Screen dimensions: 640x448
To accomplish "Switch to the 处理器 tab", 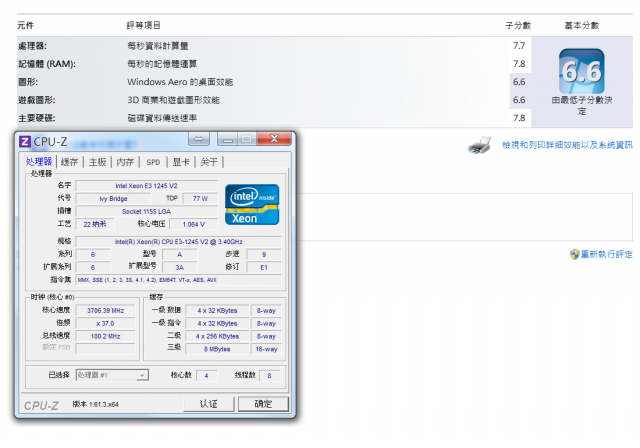I will coord(39,162).
